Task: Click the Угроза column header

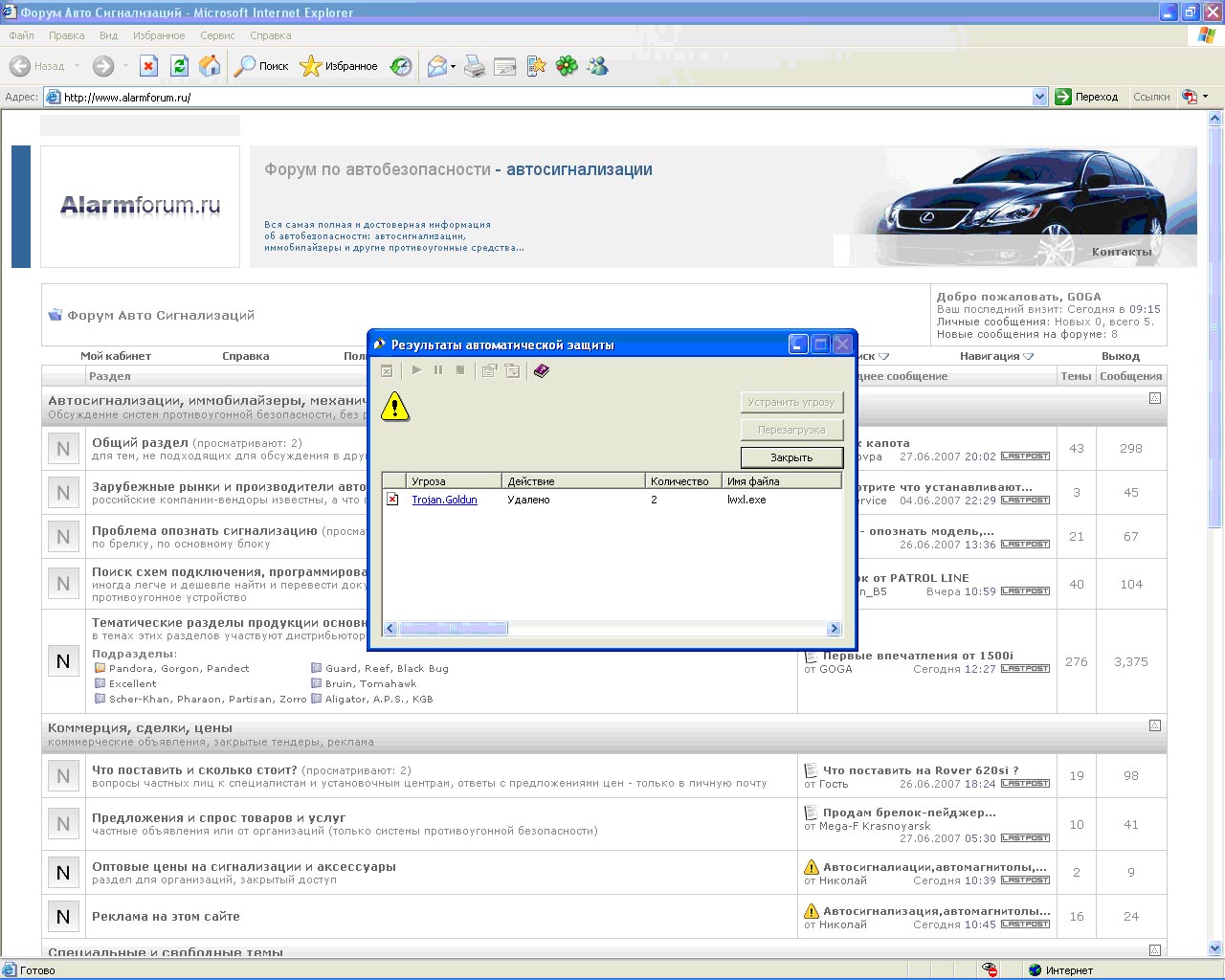Action: [453, 480]
